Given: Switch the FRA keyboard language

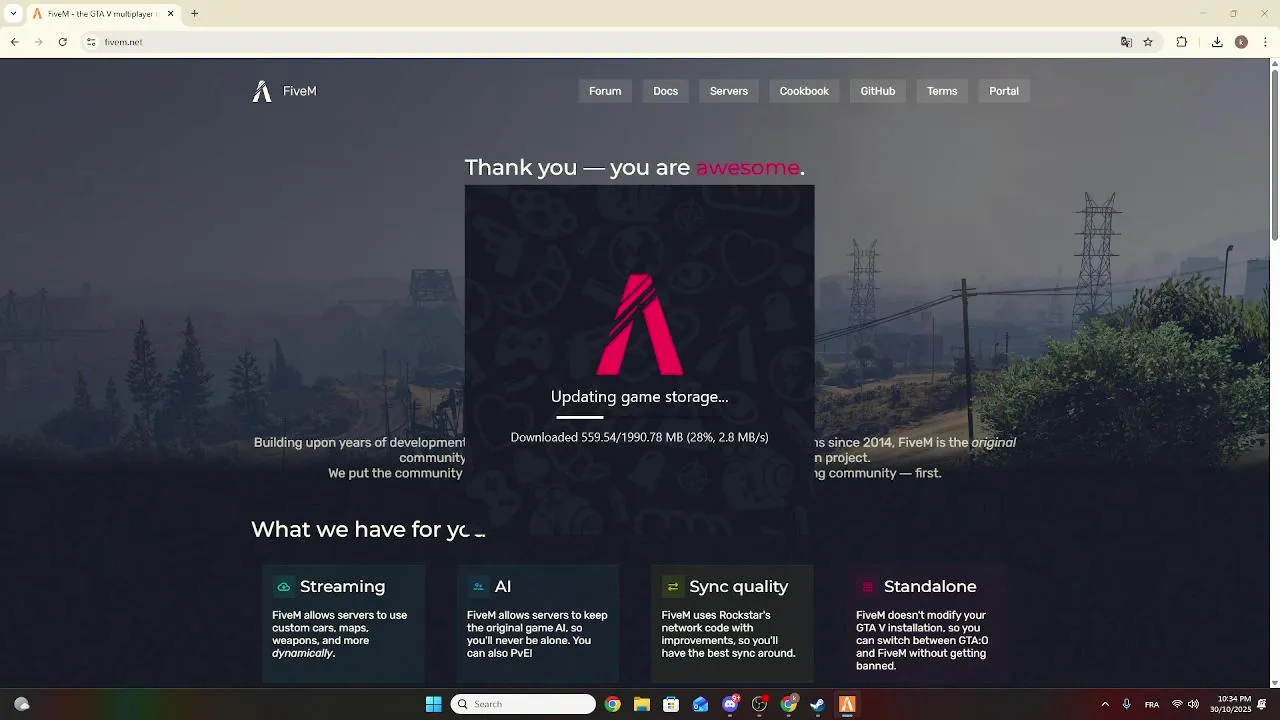Looking at the screenshot, I should (1152, 704).
